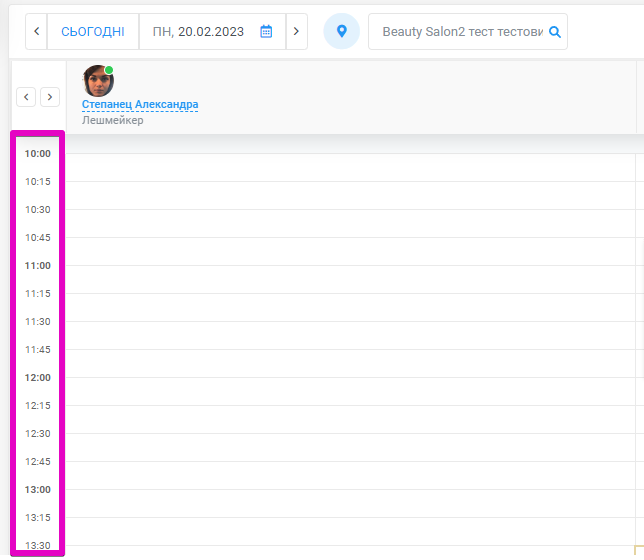The image size is (644, 560).
Task: Show previous staff column with left chevron
Action: 26,97
